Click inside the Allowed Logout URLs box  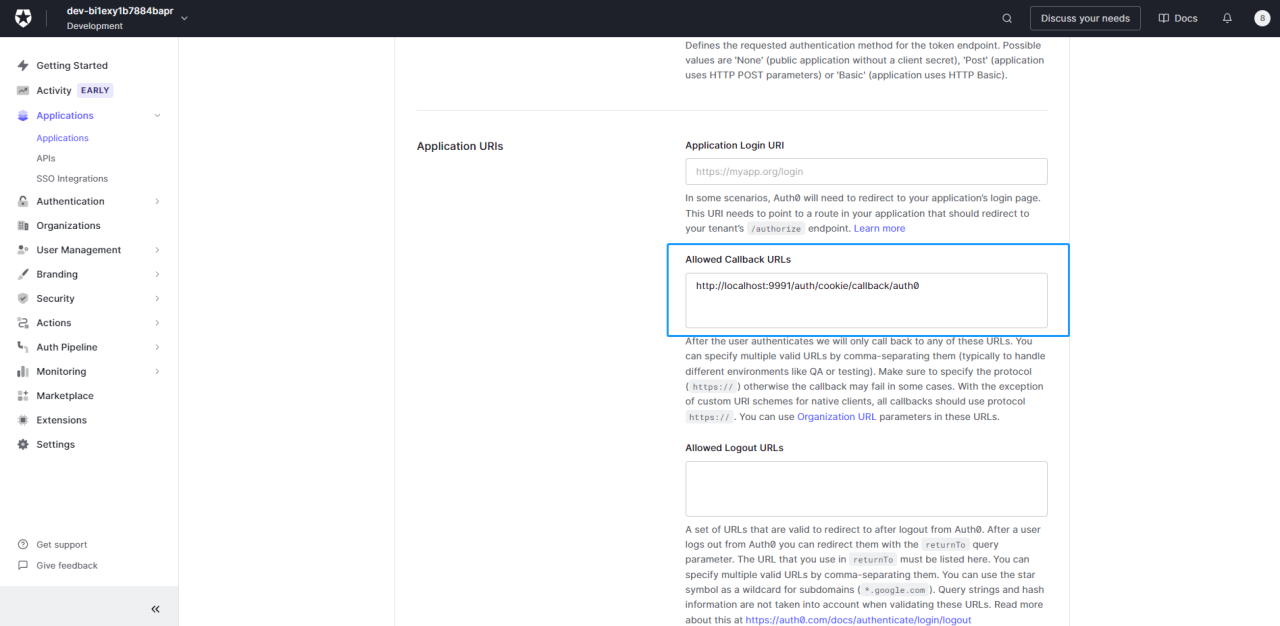tap(866, 489)
